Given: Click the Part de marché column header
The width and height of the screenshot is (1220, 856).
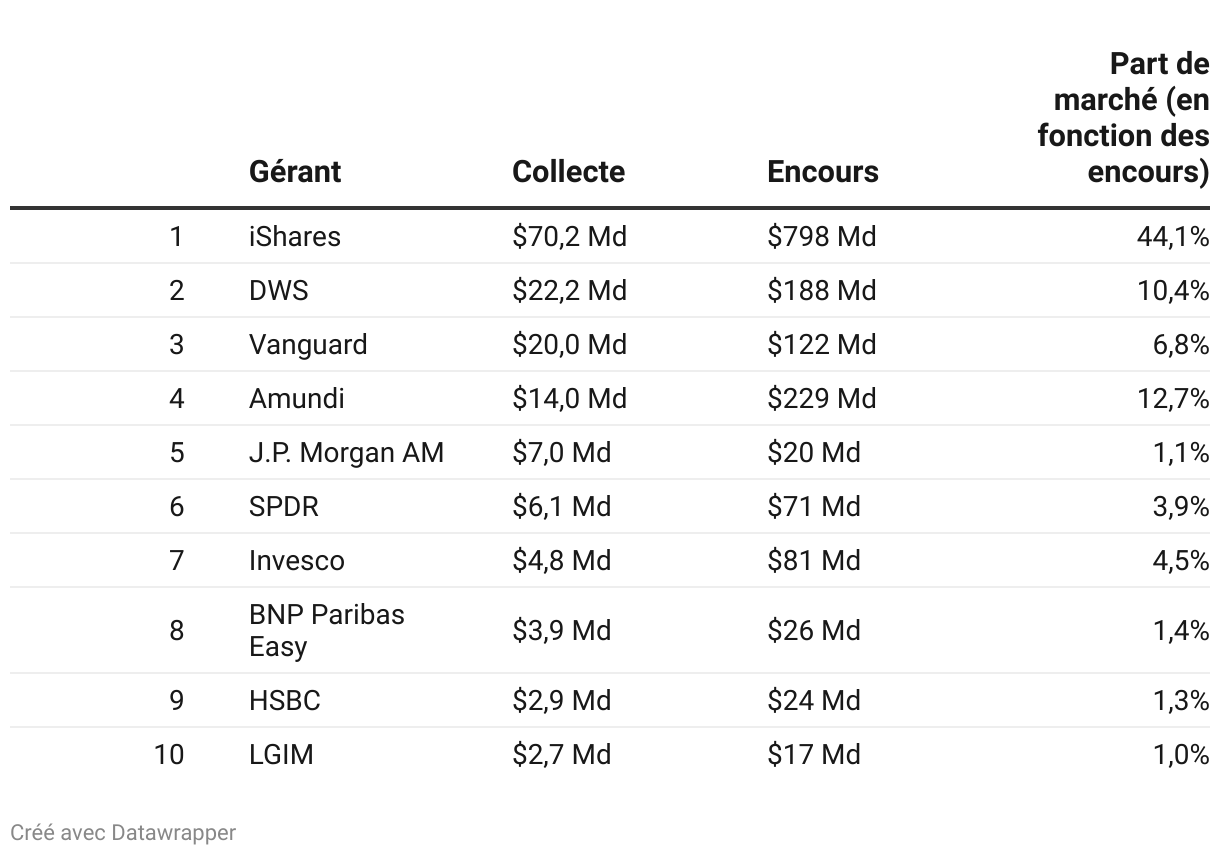Looking at the screenshot, I should point(1123,118).
